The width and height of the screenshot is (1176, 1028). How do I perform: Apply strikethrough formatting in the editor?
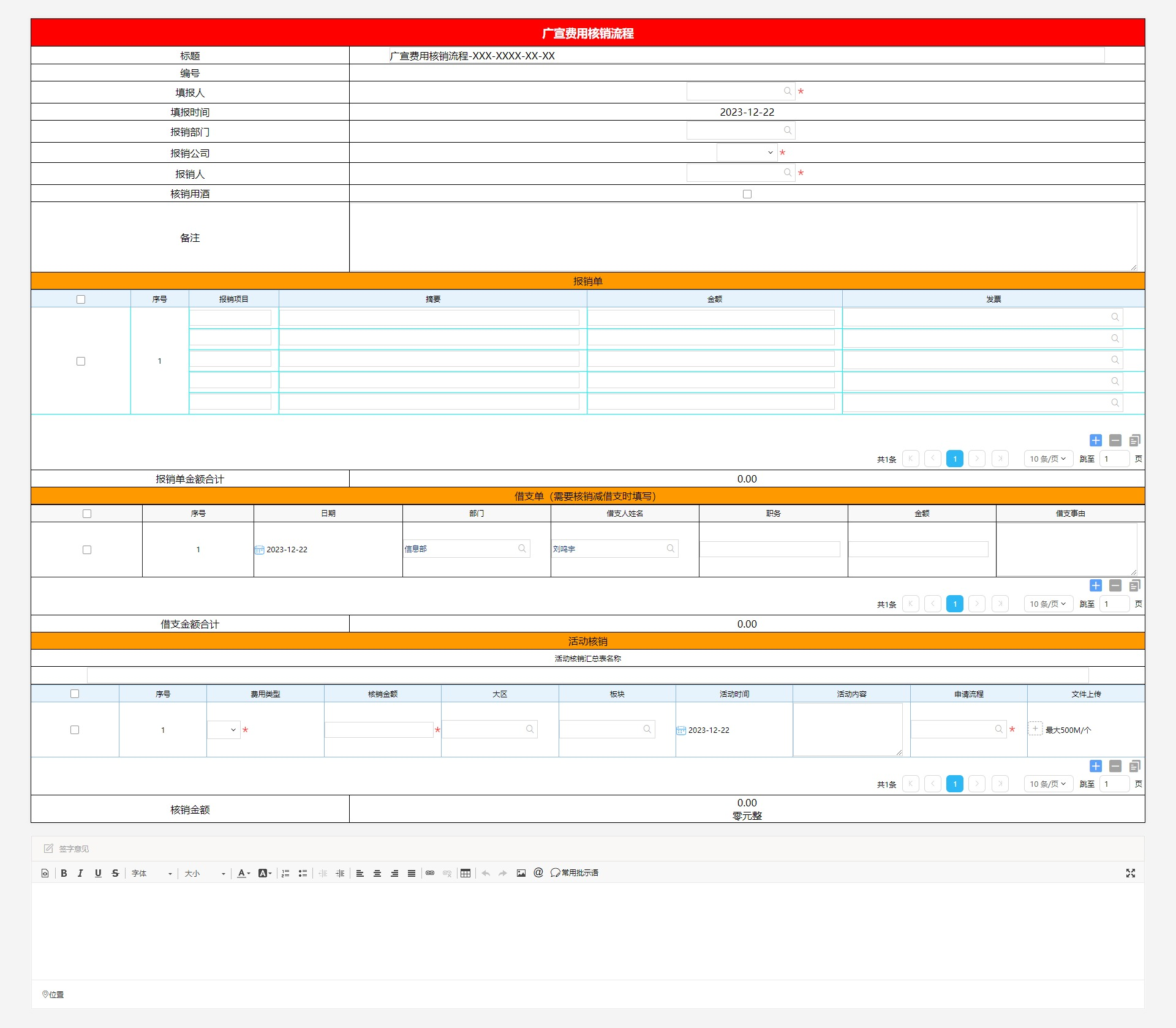coord(115,873)
